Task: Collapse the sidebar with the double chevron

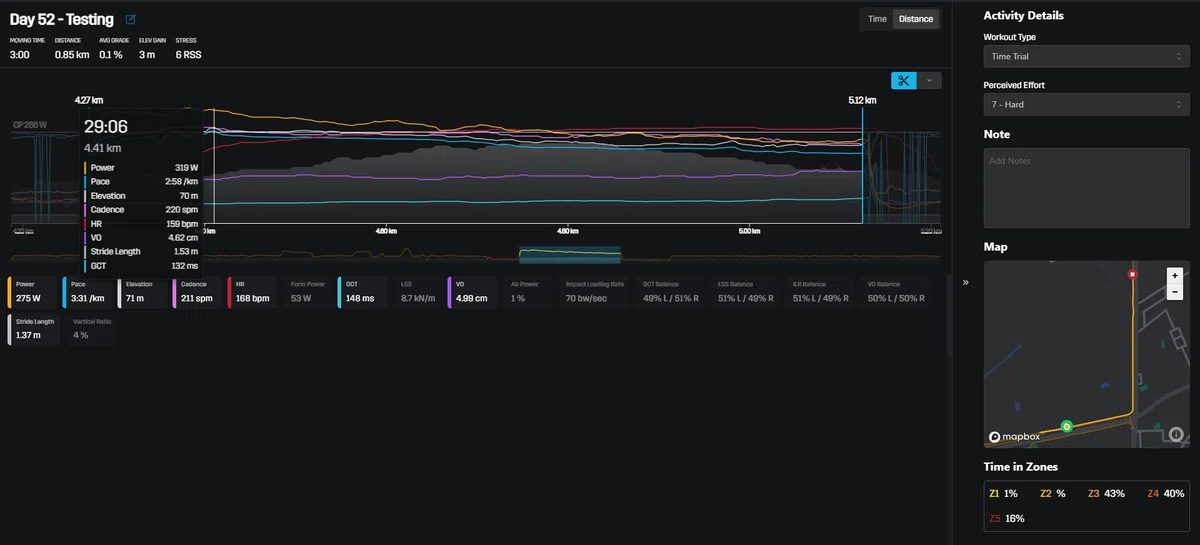Action: (x=966, y=282)
